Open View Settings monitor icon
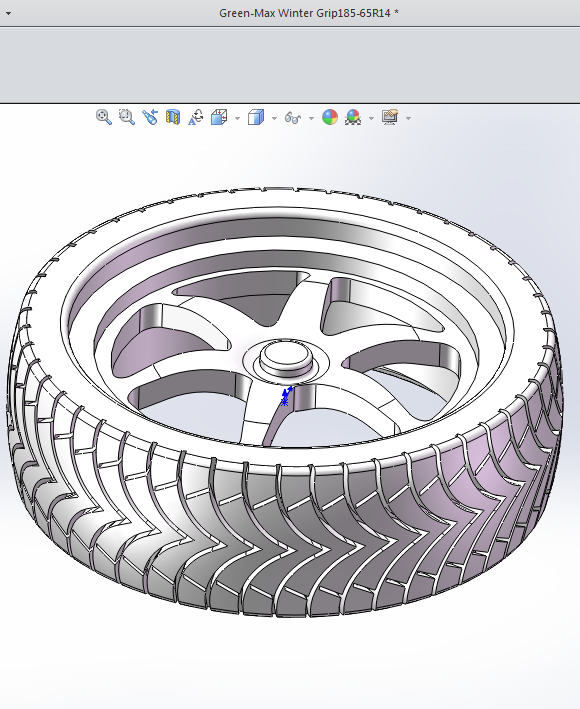This screenshot has width=580, height=709. [390, 117]
